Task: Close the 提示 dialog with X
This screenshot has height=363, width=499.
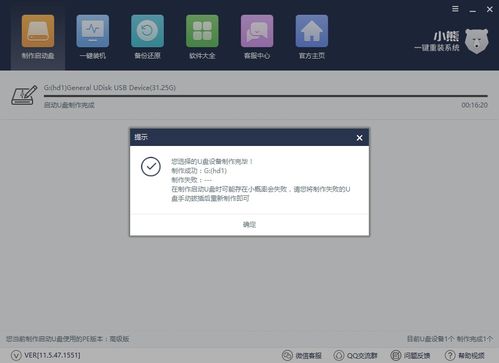Action: pyautogui.click(x=359, y=138)
